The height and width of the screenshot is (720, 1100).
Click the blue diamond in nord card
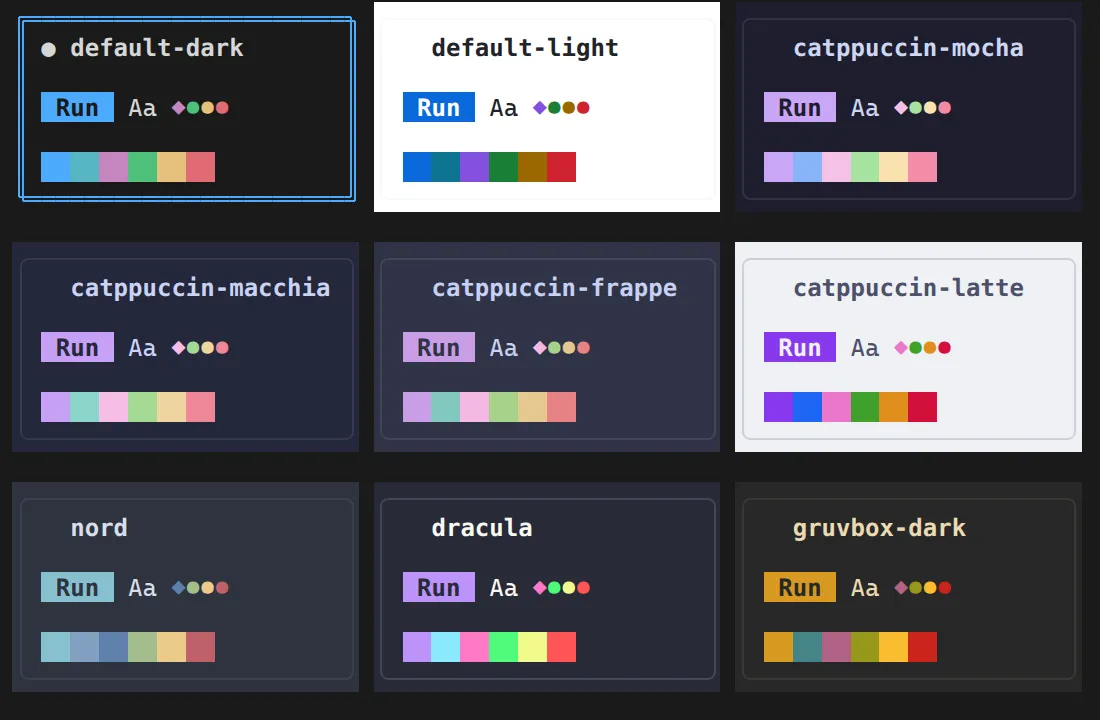tap(178, 587)
